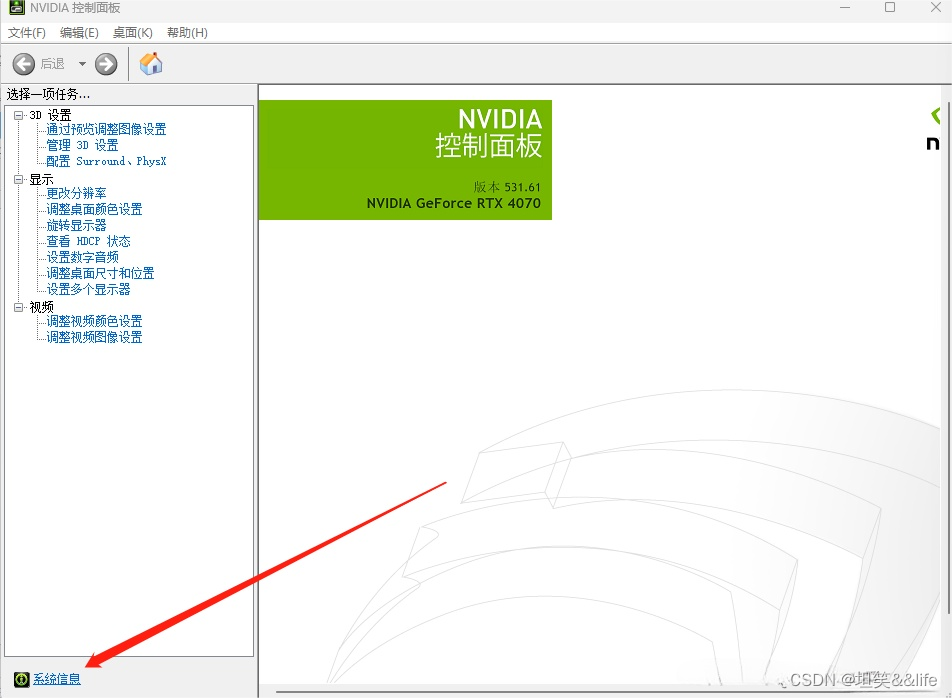Collapse the 视频 tree node
Image resolution: width=952 pixels, height=698 pixels.
pos(18,307)
